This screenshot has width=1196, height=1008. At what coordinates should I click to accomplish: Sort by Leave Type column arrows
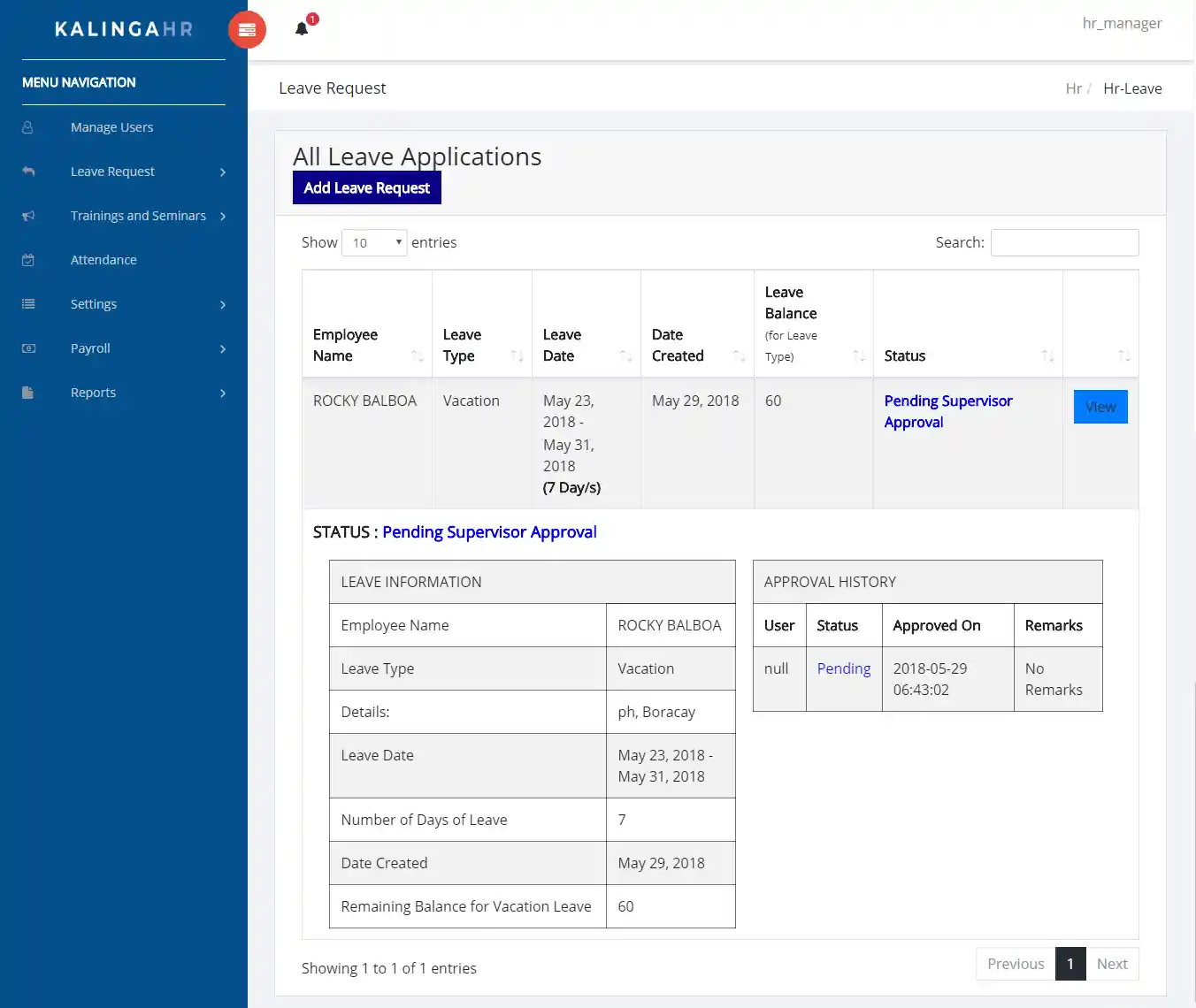click(x=517, y=355)
